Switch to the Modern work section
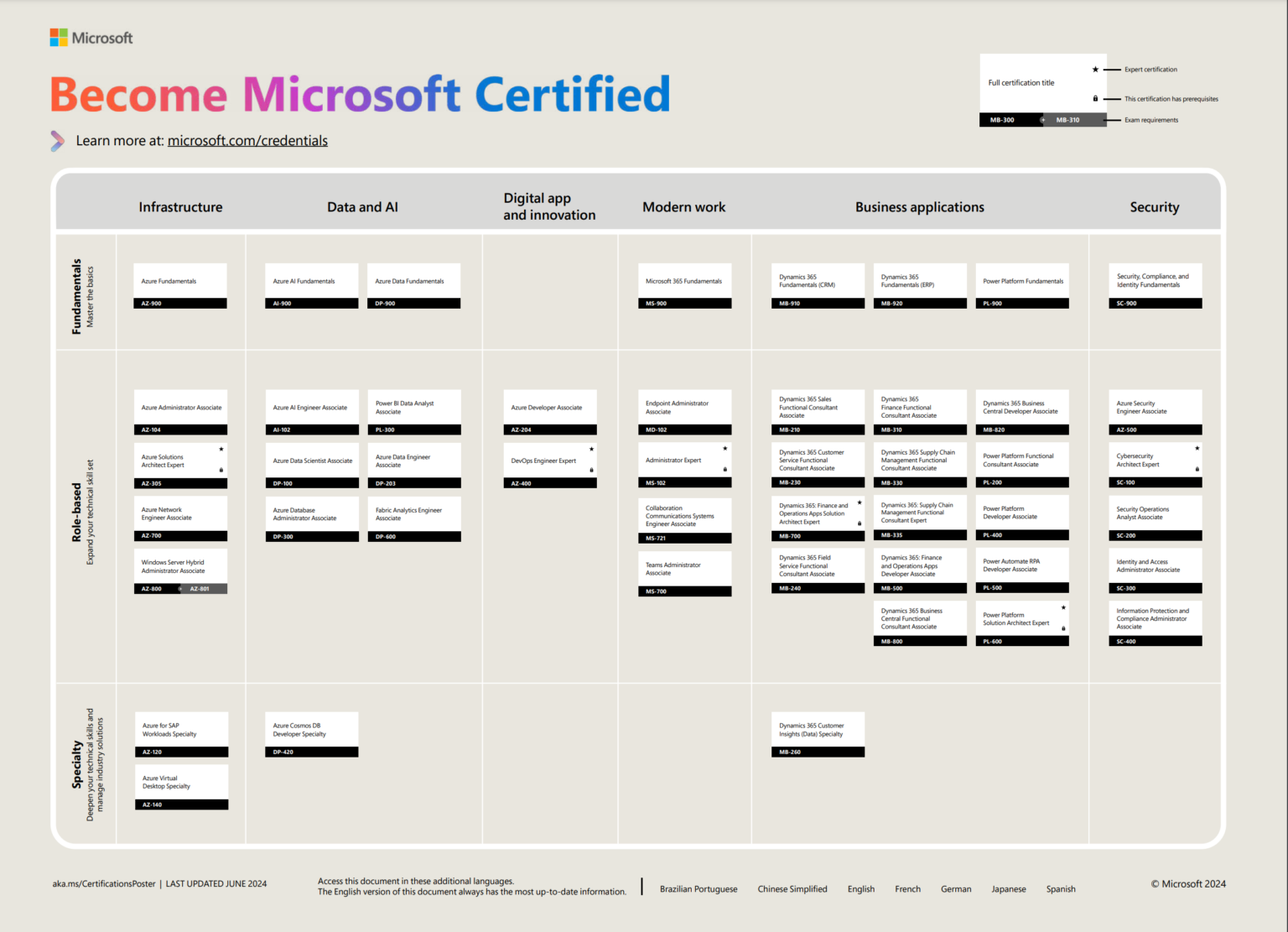Viewport: 1288px width, 932px height. pos(684,206)
